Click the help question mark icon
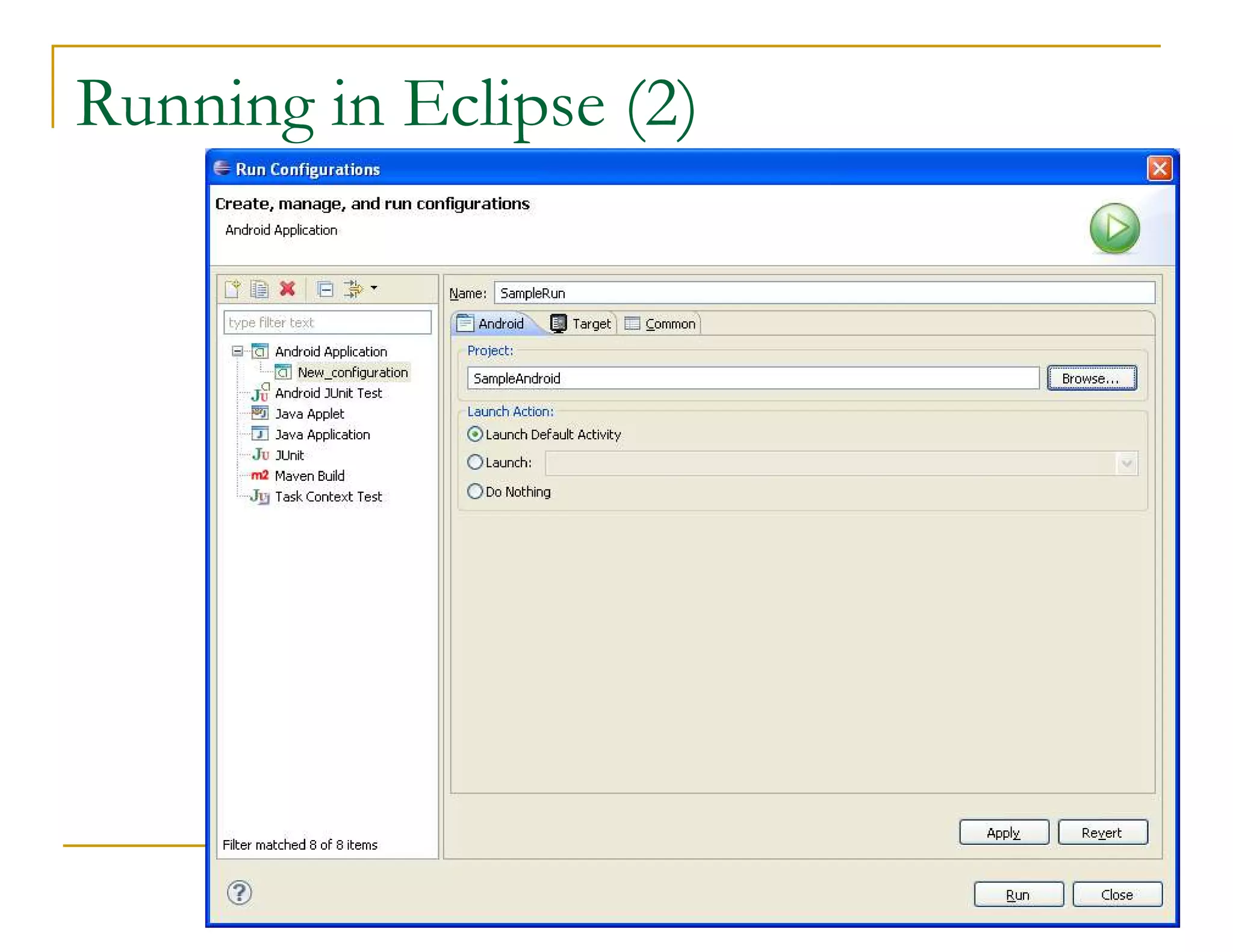The width and height of the screenshot is (1233, 952). [240, 892]
